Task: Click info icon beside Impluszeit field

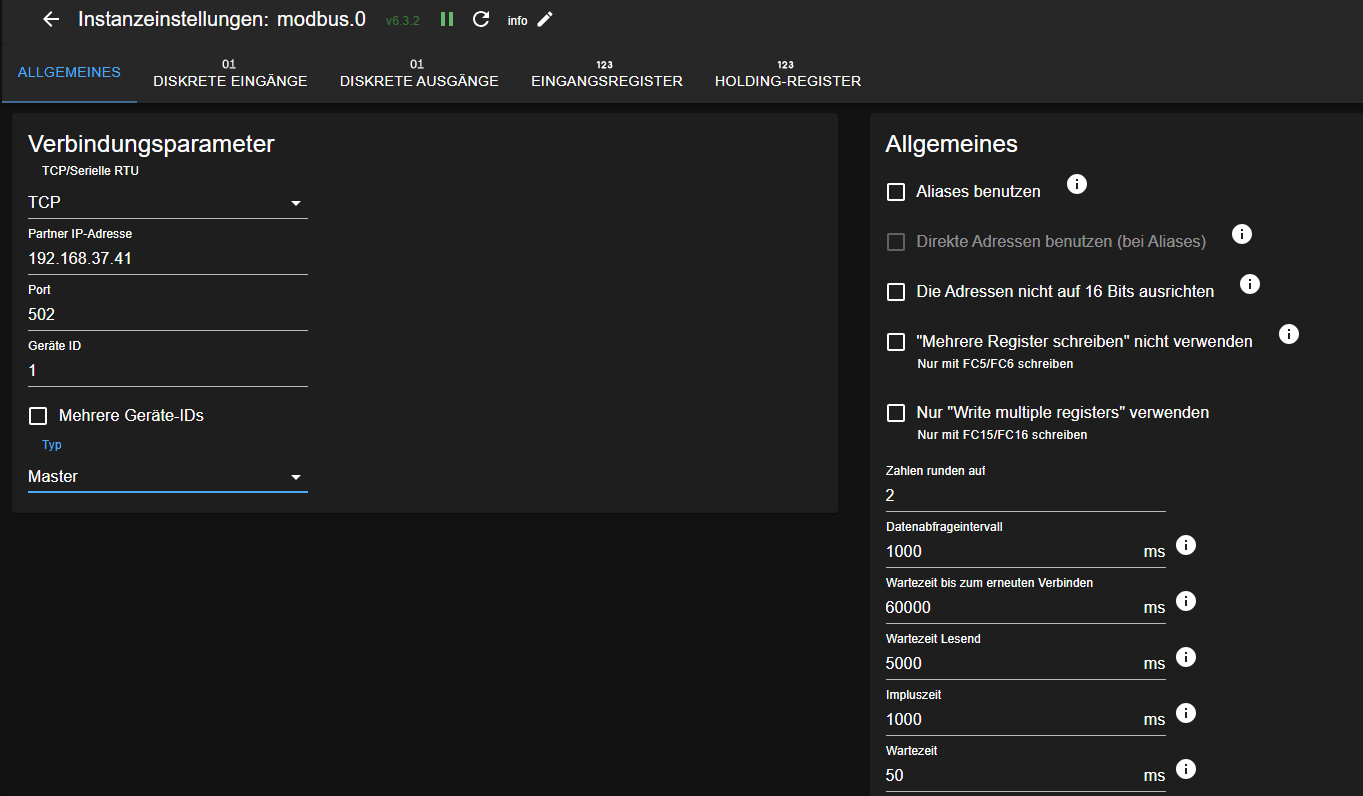Action: pos(1186,713)
